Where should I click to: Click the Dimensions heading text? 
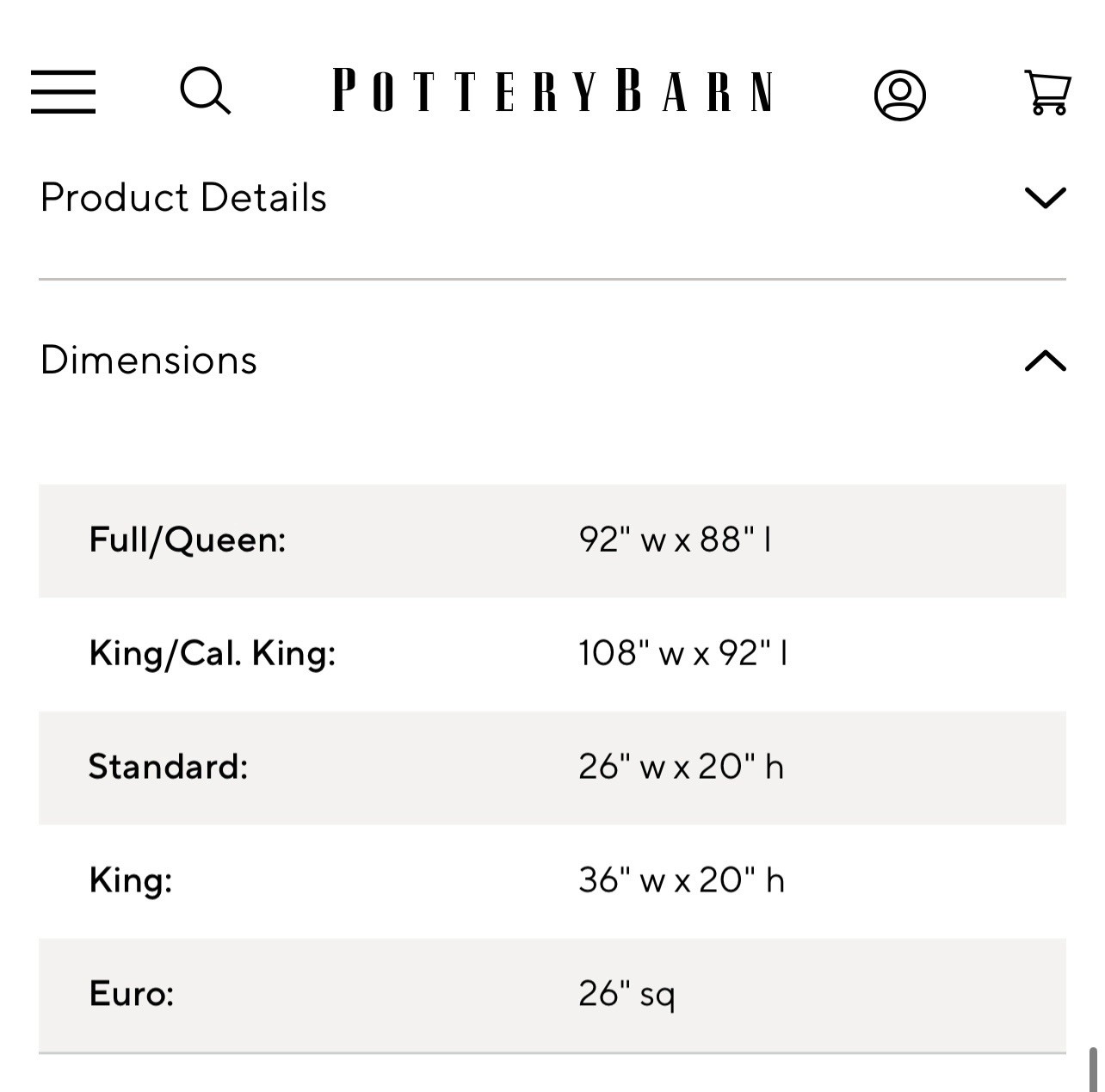click(x=149, y=361)
